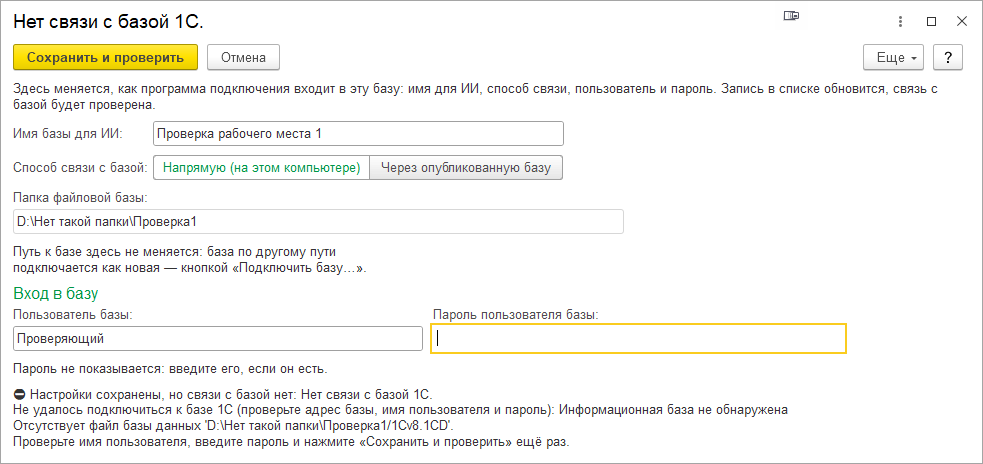Click the 'Отсутствует файл базы данных' line
This screenshot has height=464, width=983.
pos(231,426)
